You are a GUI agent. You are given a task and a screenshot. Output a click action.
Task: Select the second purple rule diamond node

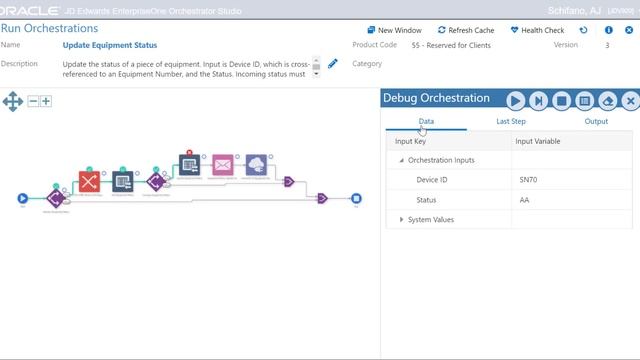156,182
